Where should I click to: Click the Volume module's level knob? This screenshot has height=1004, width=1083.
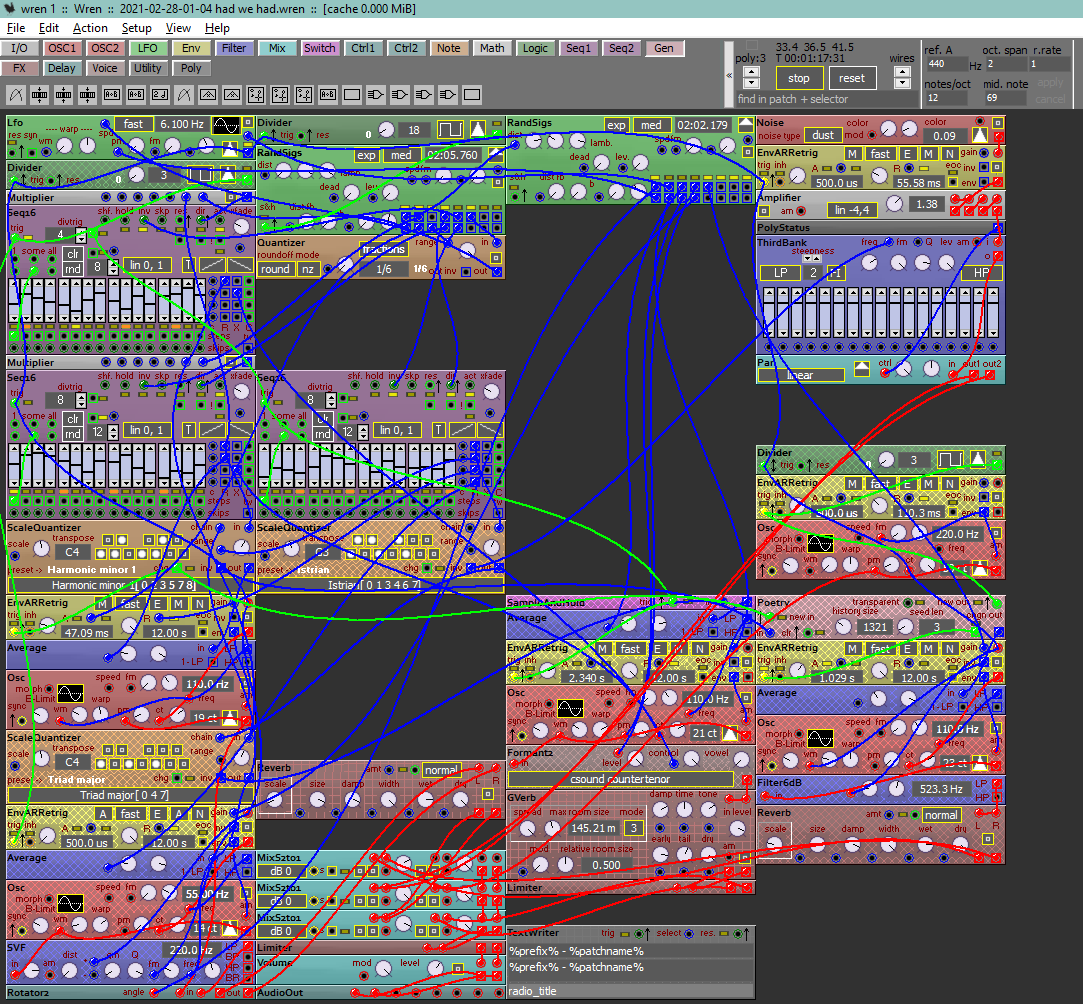click(x=434, y=967)
